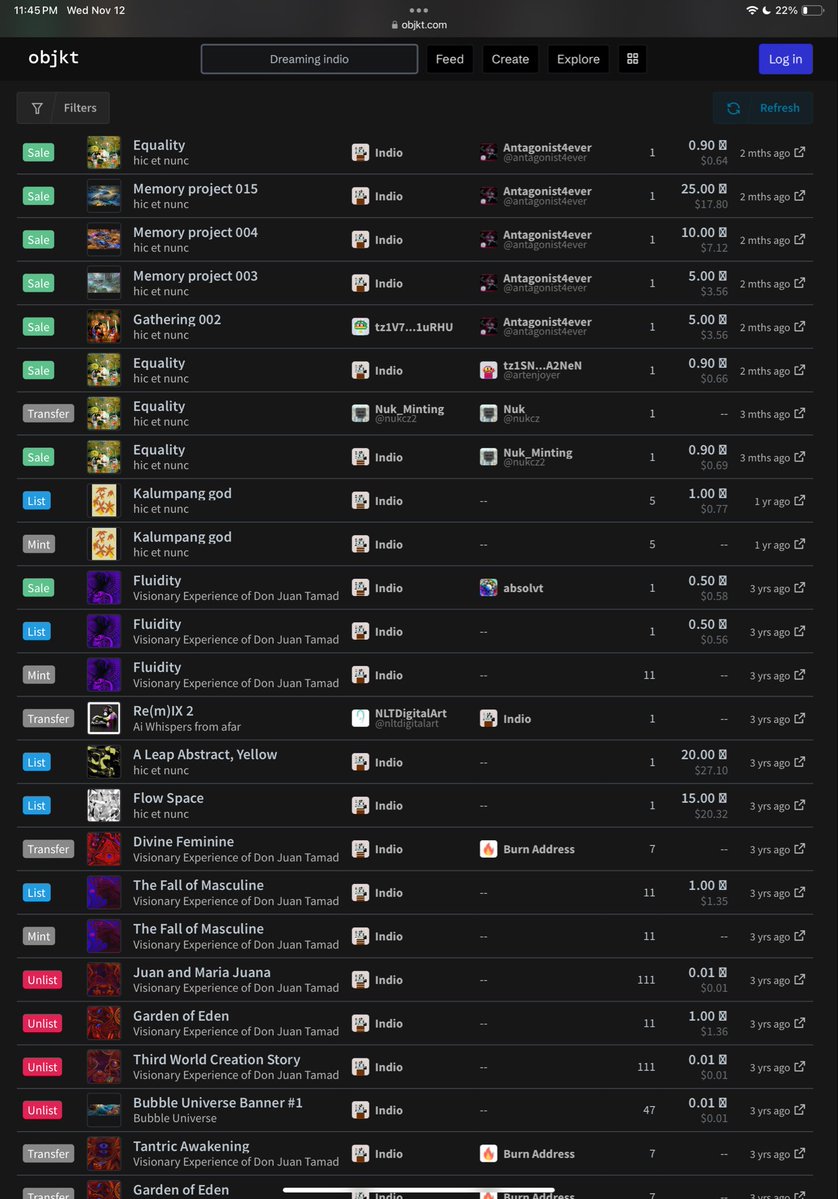
Task: Click the Transfer badge on Re(m)IX 2 row
Action: coord(48,718)
